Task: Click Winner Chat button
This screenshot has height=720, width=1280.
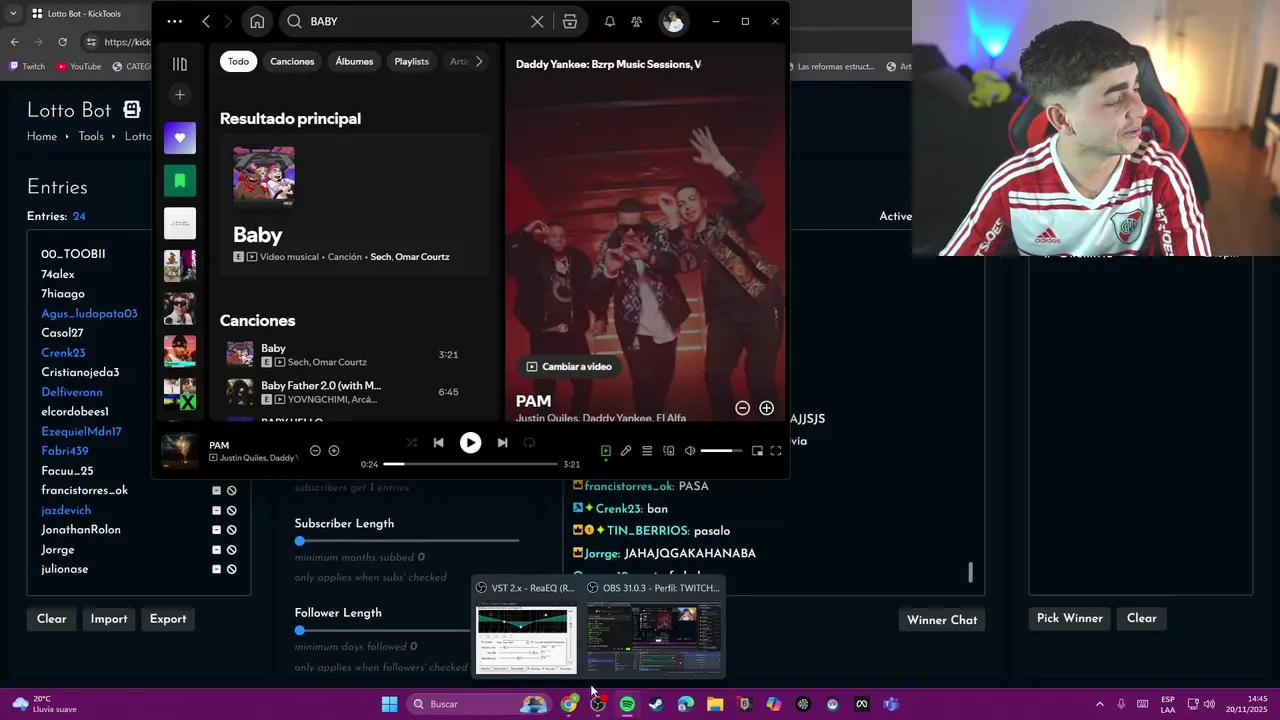Action: point(942,620)
